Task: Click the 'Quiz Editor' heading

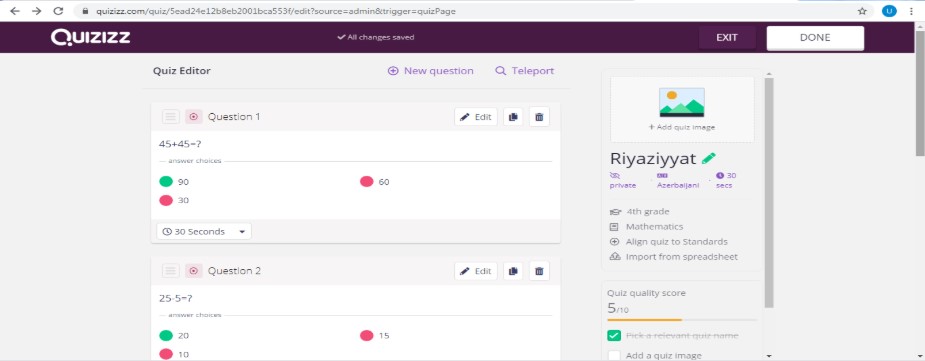Action: 182,71
